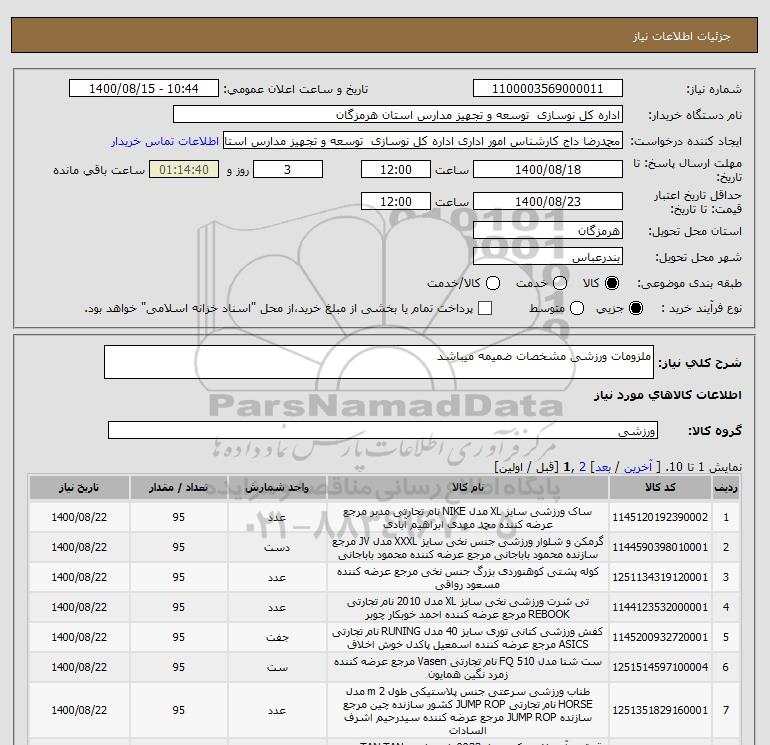Click the response deadline time 12:00 field

click(396, 170)
